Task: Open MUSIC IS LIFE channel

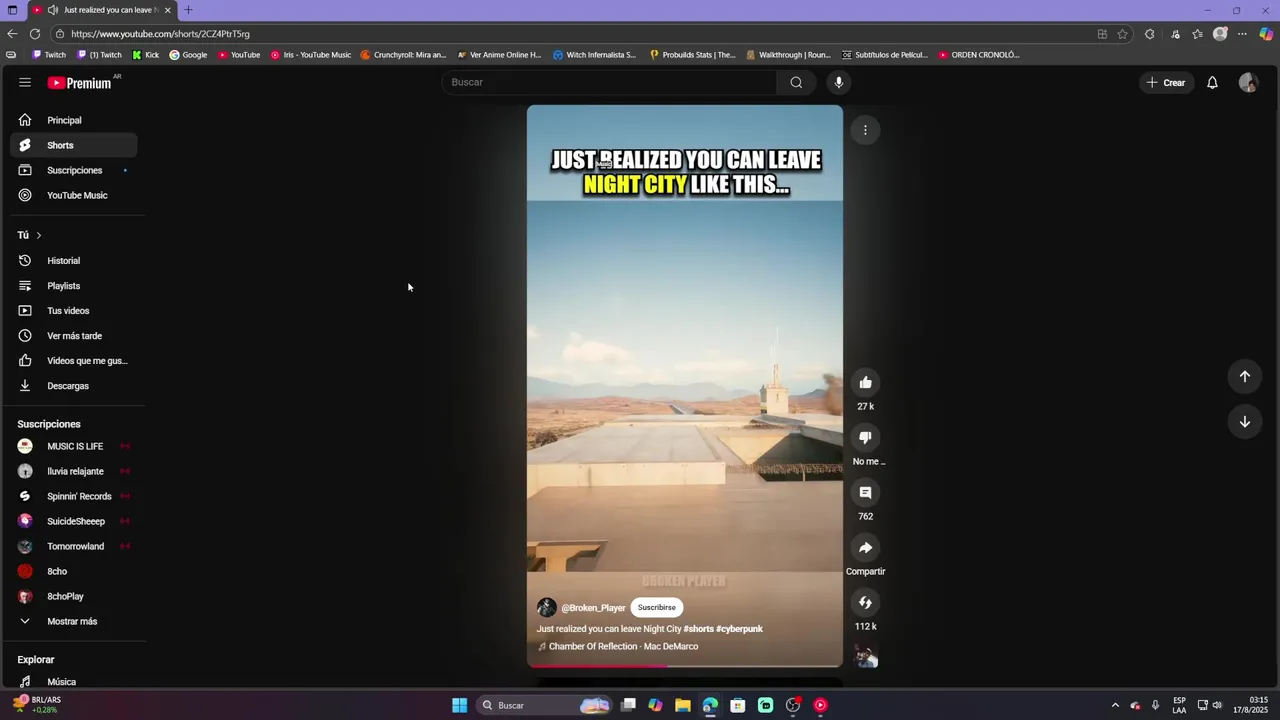Action: coord(73,446)
